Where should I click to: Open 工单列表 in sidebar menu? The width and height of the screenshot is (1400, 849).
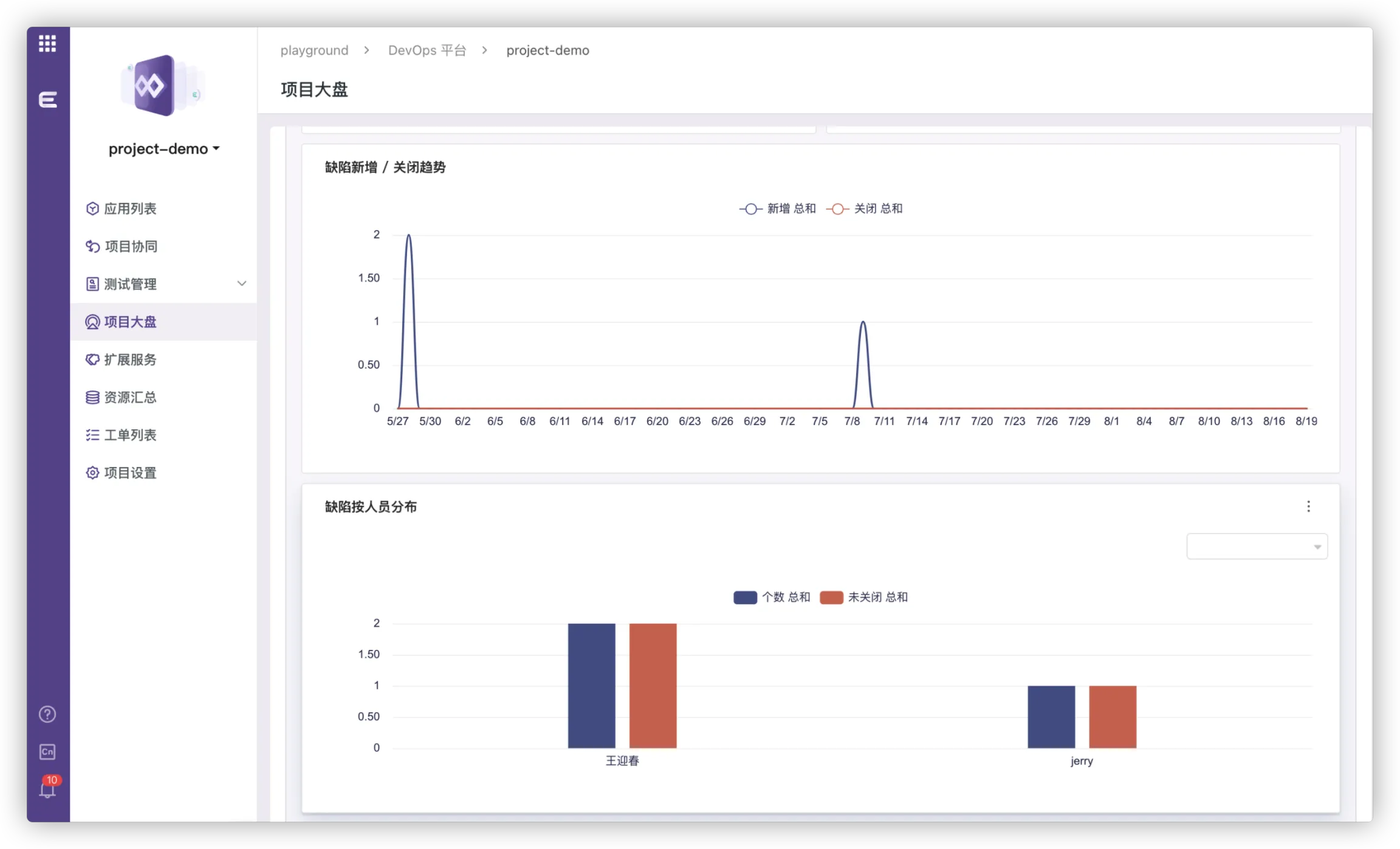click(x=130, y=435)
